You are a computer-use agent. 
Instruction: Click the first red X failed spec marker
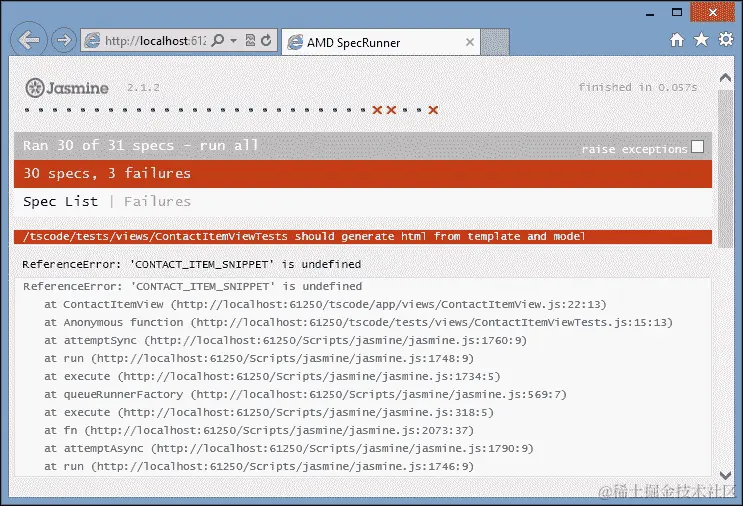coord(377,110)
